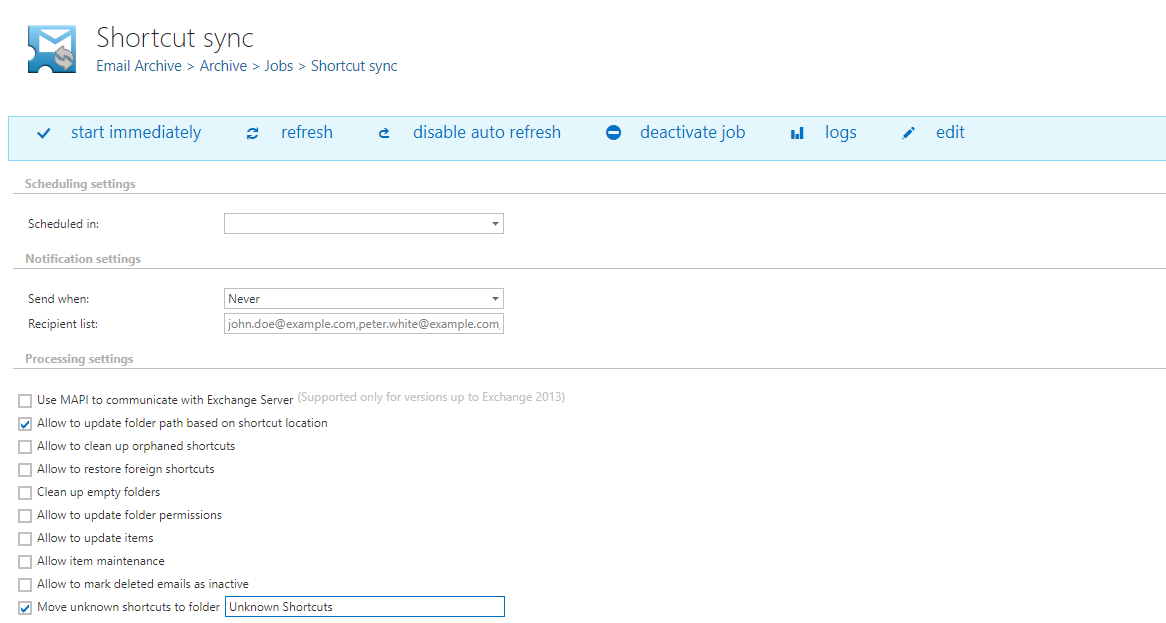Navigate to Email Archive breadcrumb
The height and width of the screenshot is (623, 1166).
(139, 66)
